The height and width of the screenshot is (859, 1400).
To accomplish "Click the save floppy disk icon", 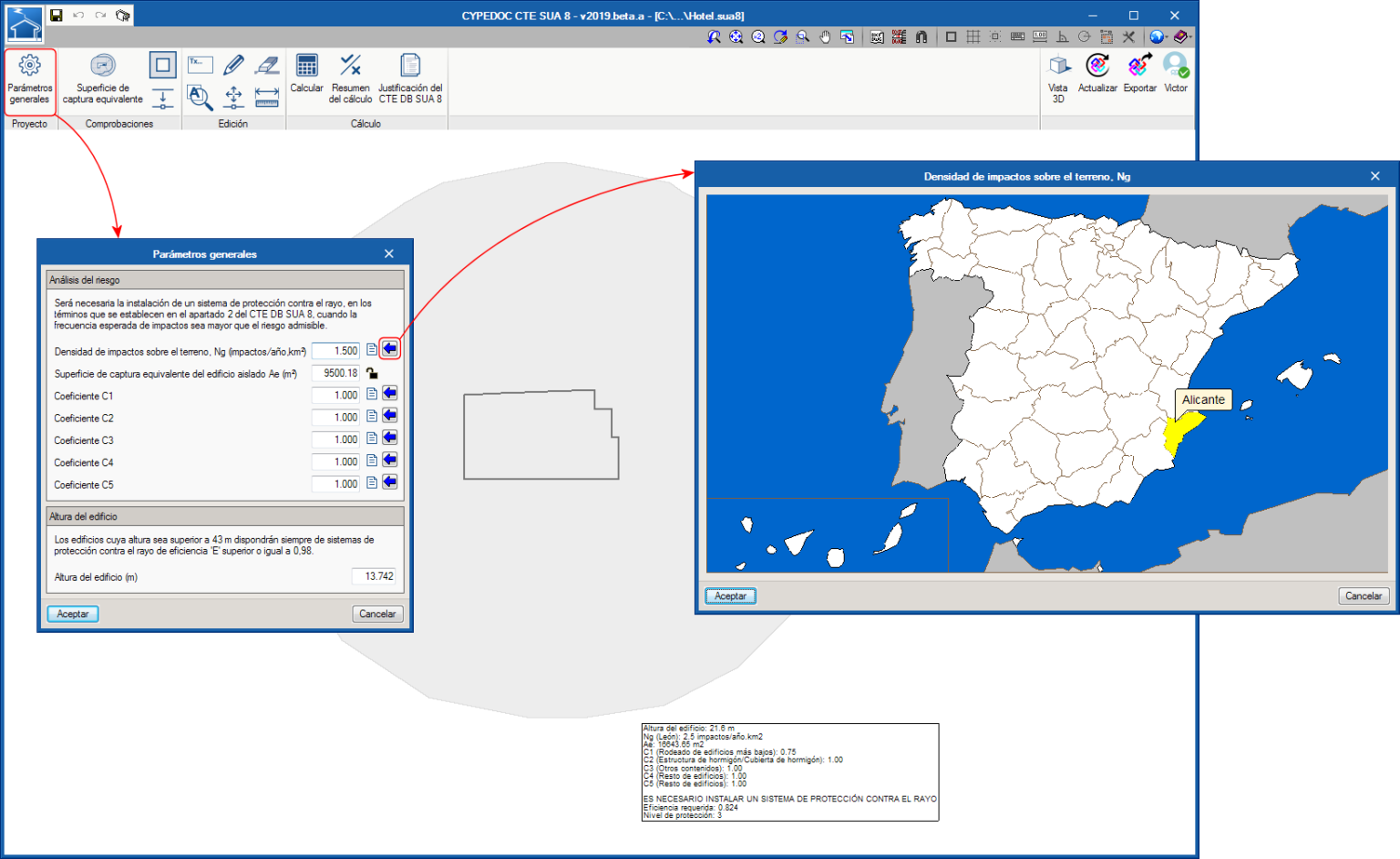I will tap(56, 16).
